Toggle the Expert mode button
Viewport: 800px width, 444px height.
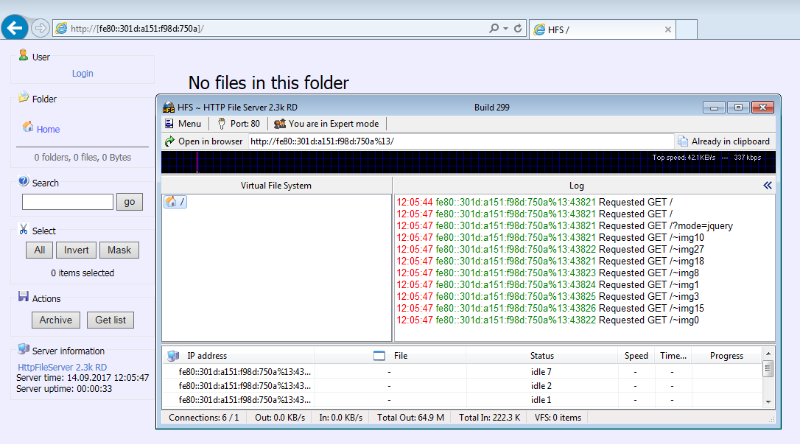(x=326, y=124)
